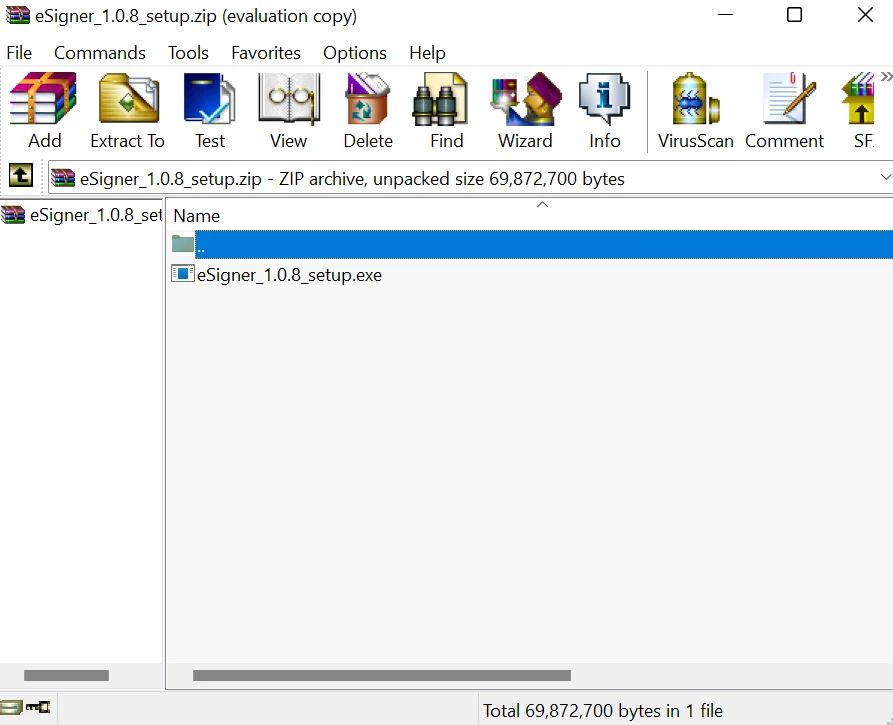Viewport: 893px width, 725px height.
Task: Open the Commands menu
Action: (x=100, y=53)
